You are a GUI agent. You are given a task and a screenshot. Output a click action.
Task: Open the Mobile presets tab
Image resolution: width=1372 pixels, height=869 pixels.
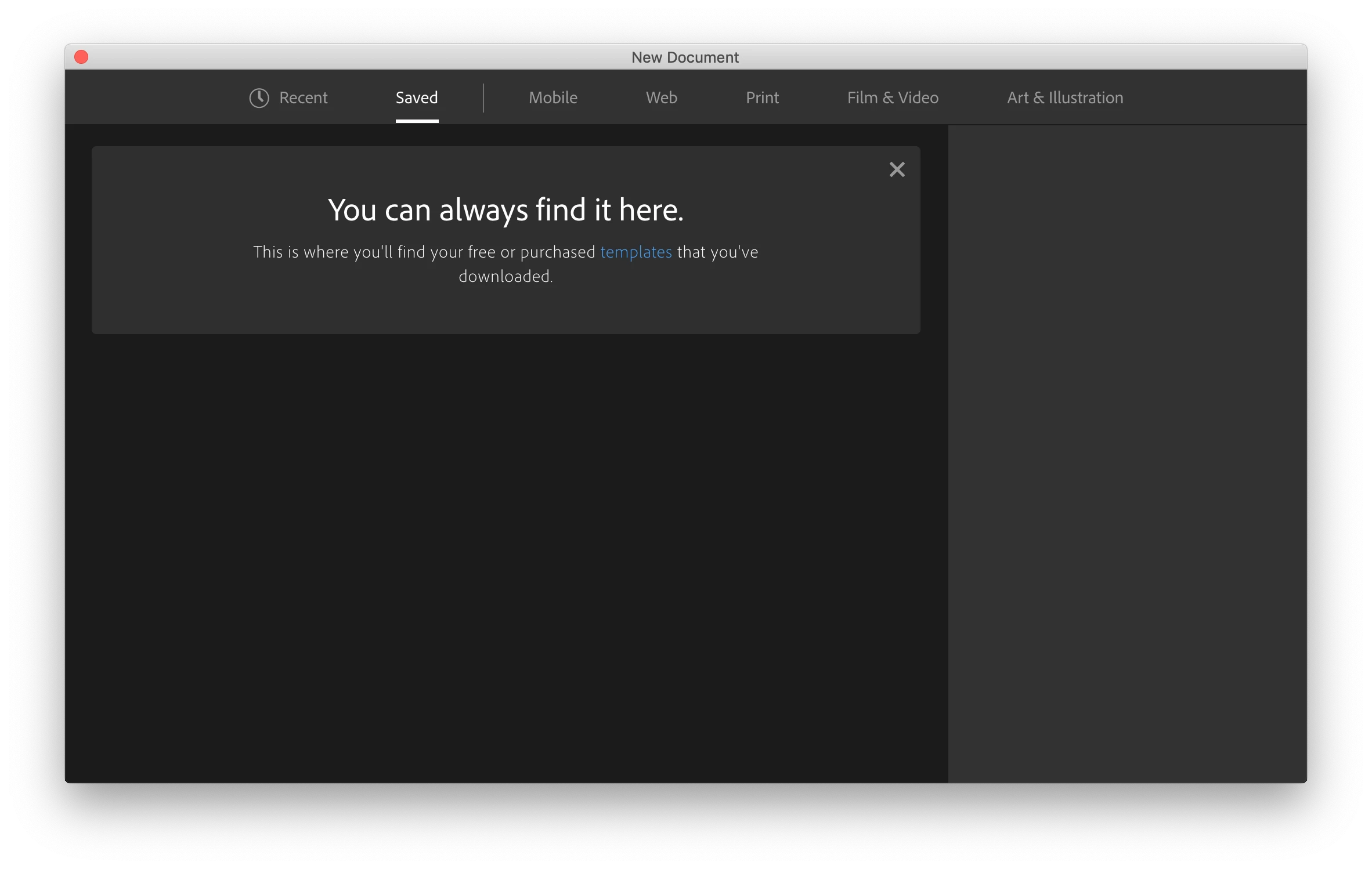point(553,98)
